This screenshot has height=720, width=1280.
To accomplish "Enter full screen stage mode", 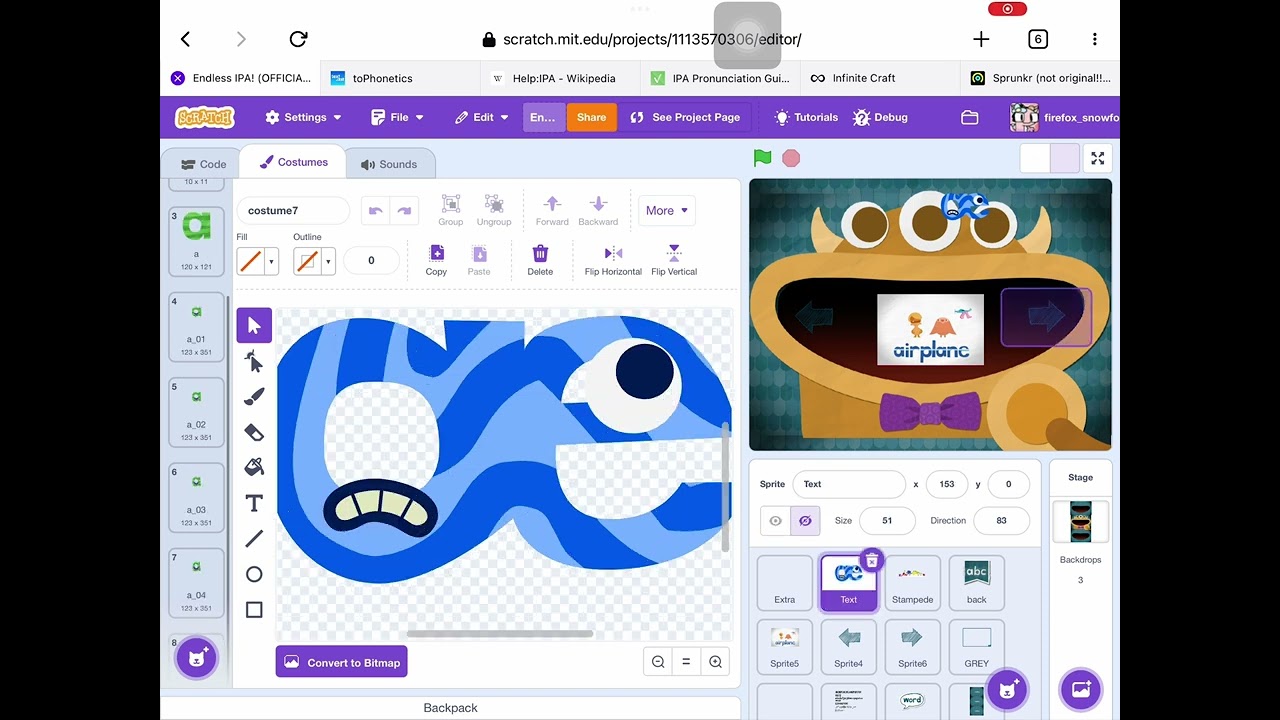I will pyautogui.click(x=1098, y=158).
